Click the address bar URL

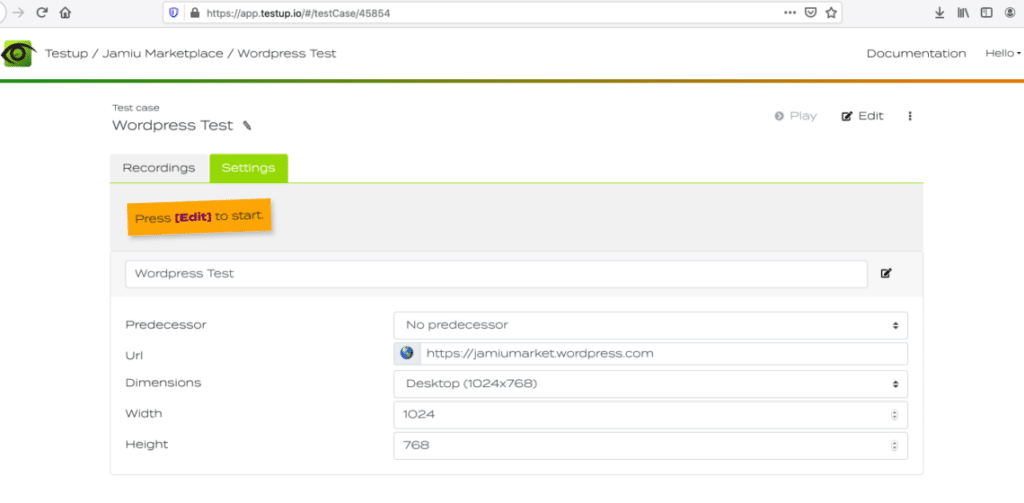click(x=298, y=12)
